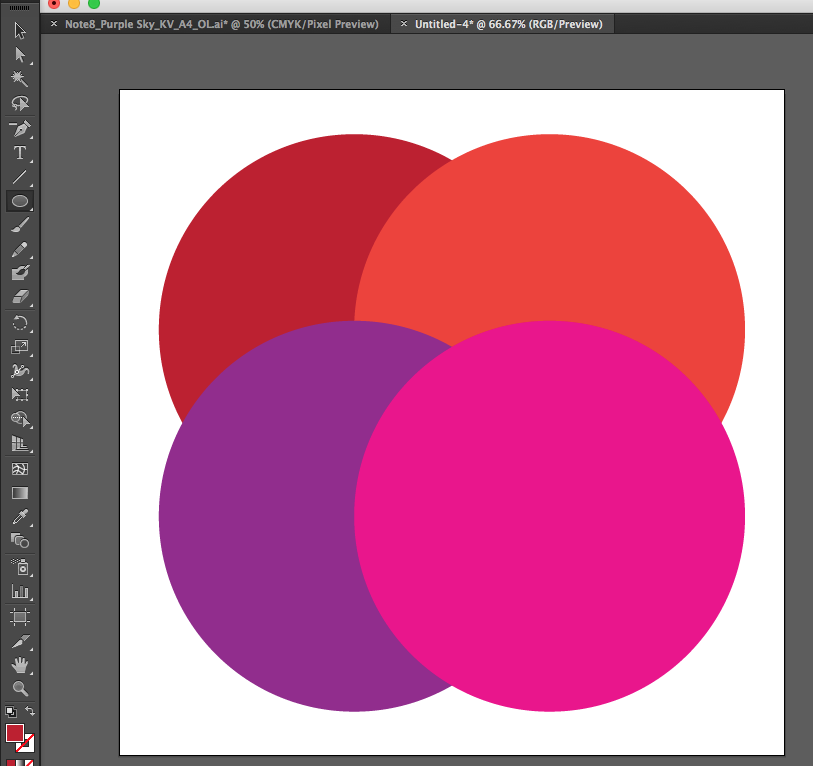
Task: Select the Type tool
Action: 20,152
